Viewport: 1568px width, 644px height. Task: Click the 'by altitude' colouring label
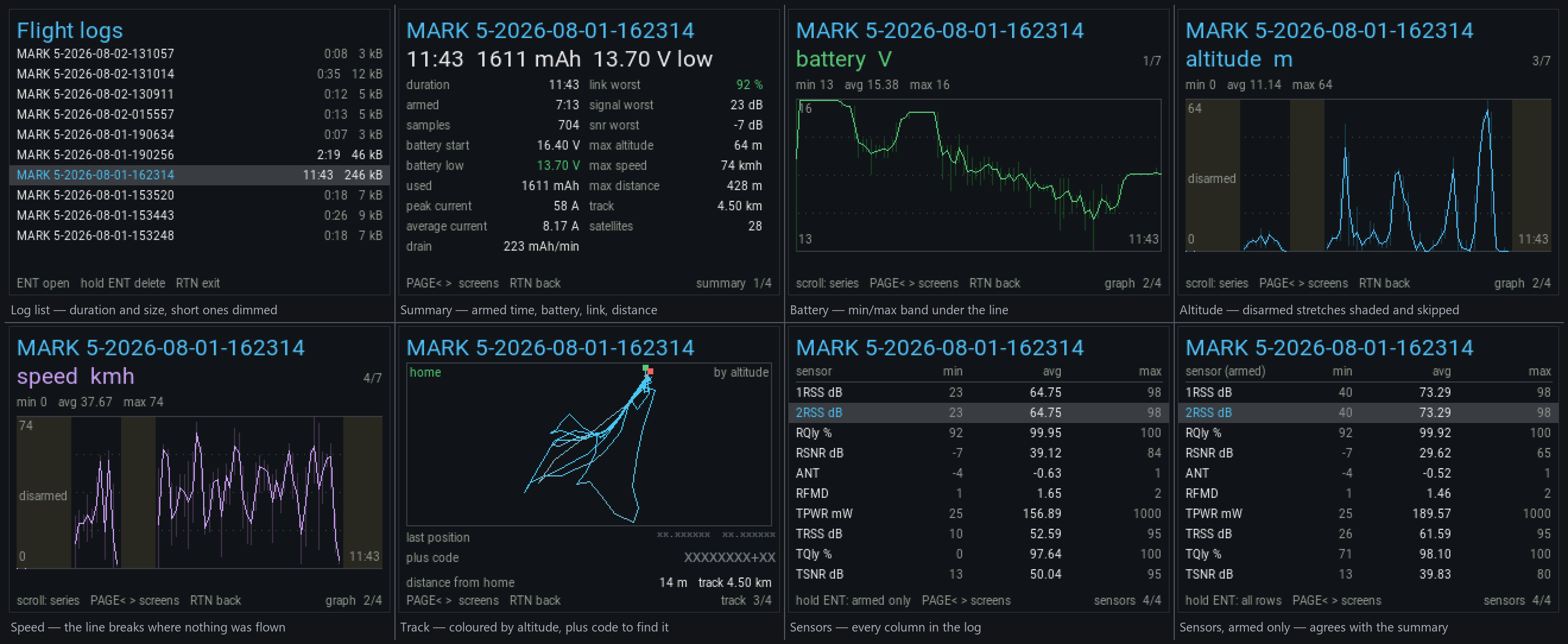[741, 372]
